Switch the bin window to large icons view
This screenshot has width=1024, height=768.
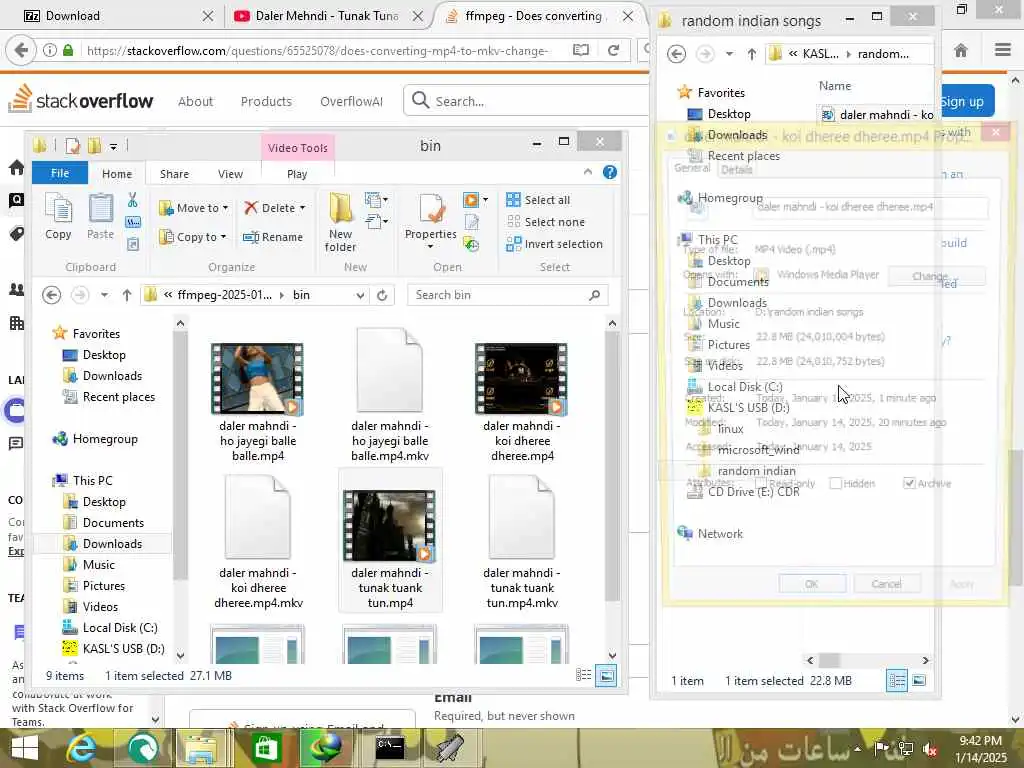click(606, 676)
